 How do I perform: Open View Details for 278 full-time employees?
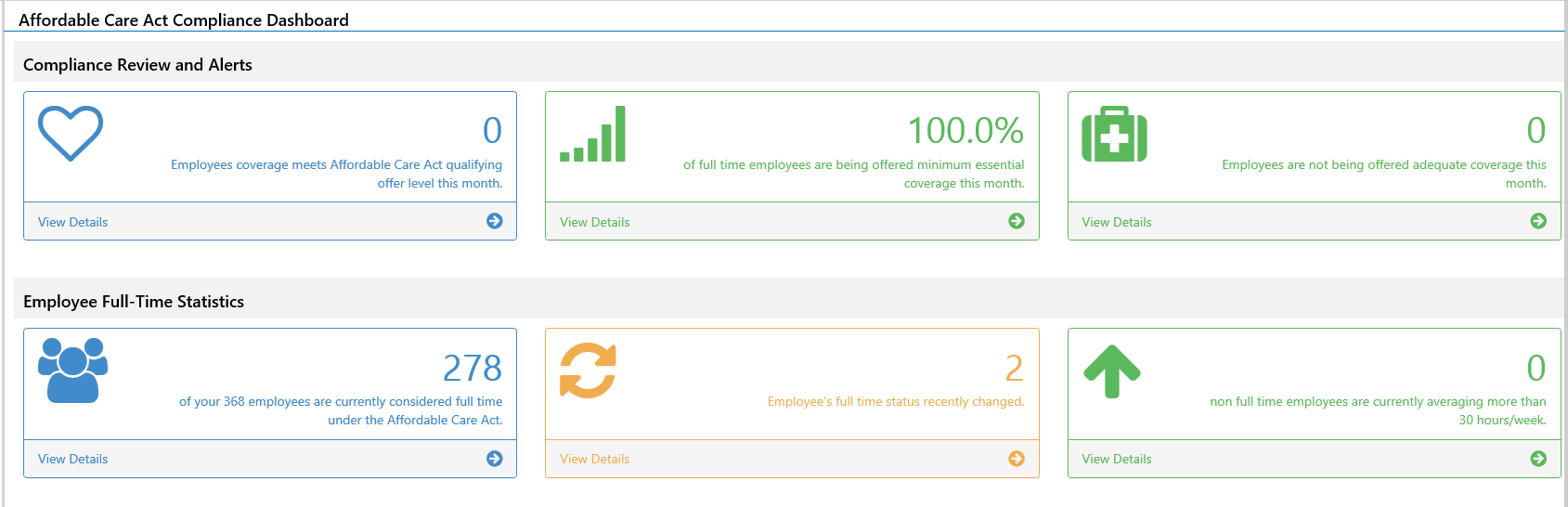coord(72,459)
